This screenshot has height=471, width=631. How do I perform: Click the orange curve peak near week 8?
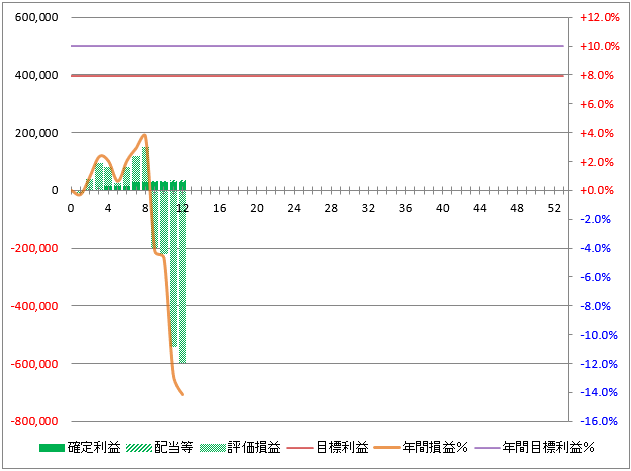[144, 135]
